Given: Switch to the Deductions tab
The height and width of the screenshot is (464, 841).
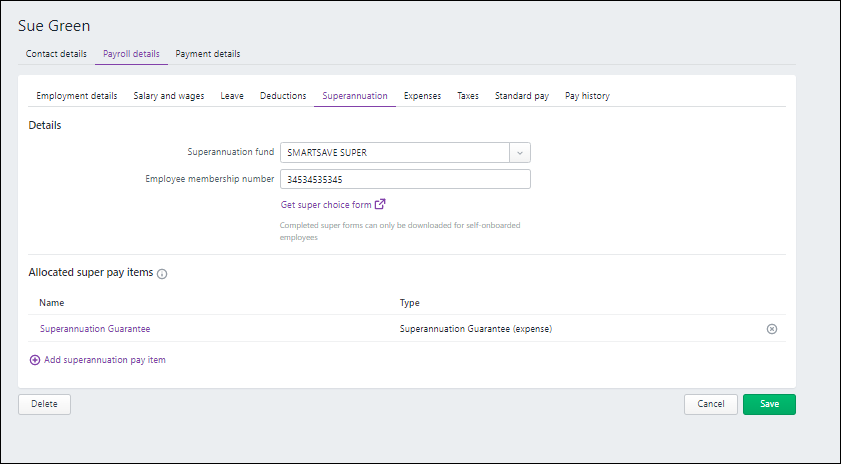Looking at the screenshot, I should tap(283, 96).
